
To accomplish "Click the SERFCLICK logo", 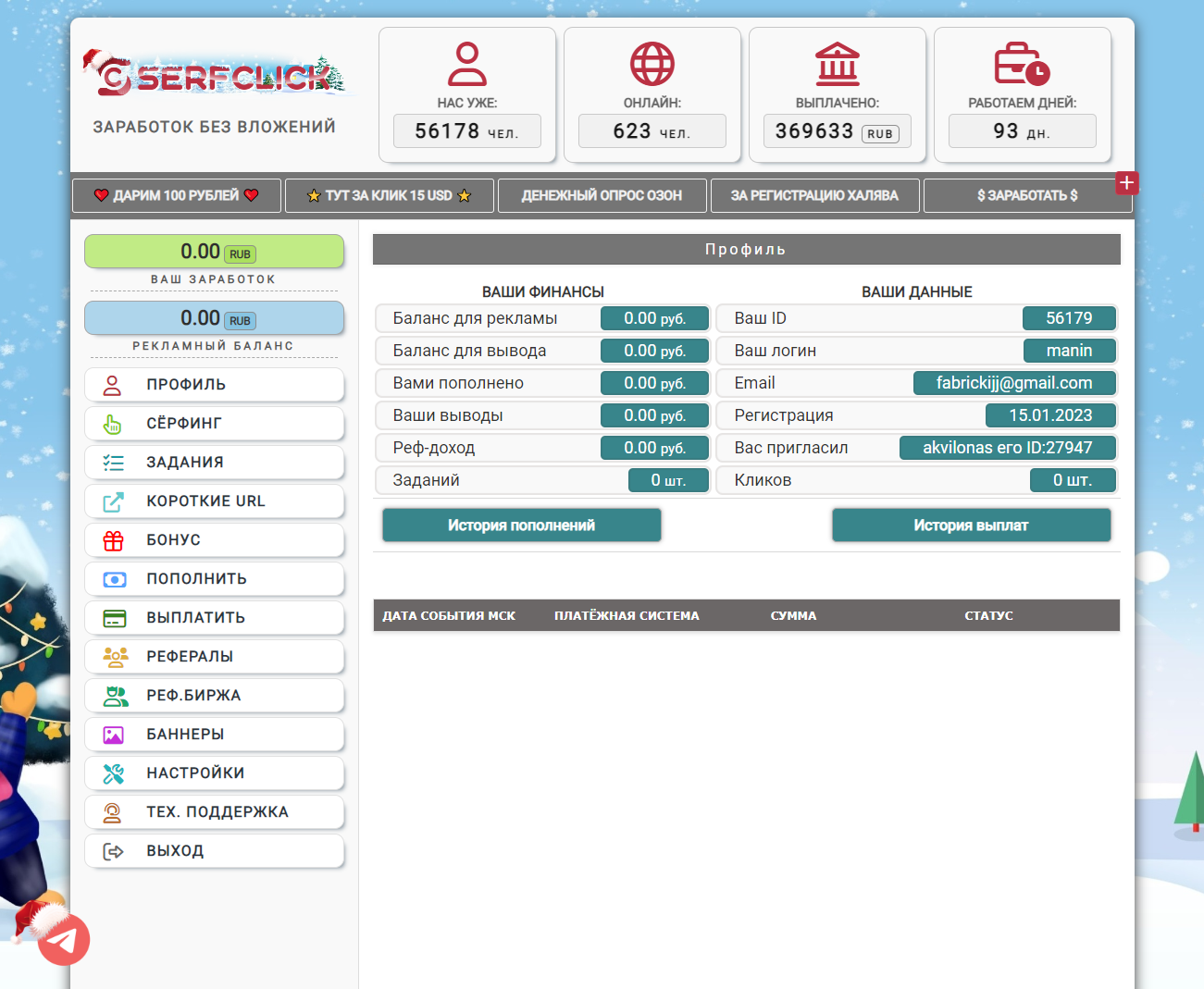I will pyautogui.click(x=218, y=75).
